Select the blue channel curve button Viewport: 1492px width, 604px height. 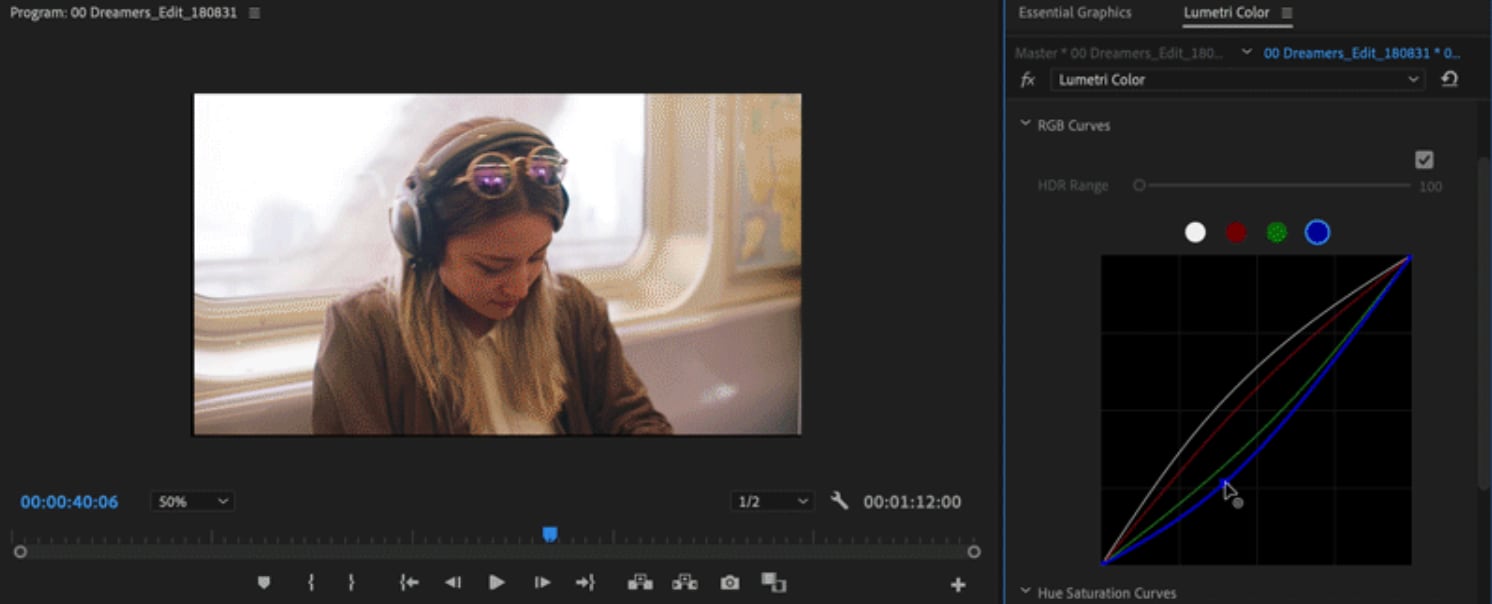1317,231
